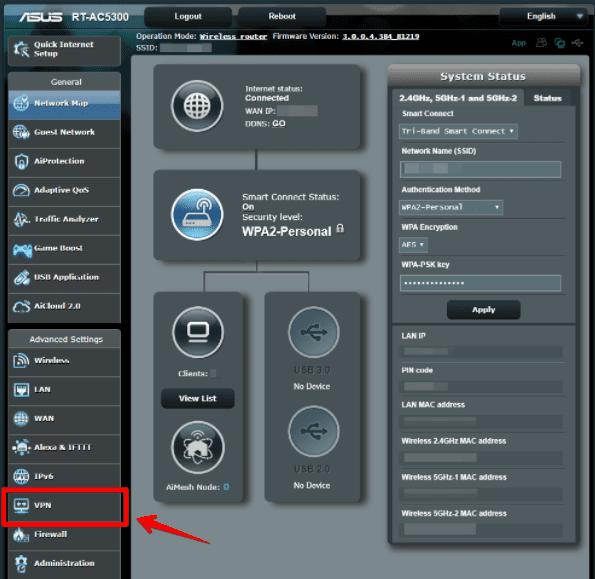Click the Reboot button
Viewport: 595px width, 579px height.
tap(282, 16)
